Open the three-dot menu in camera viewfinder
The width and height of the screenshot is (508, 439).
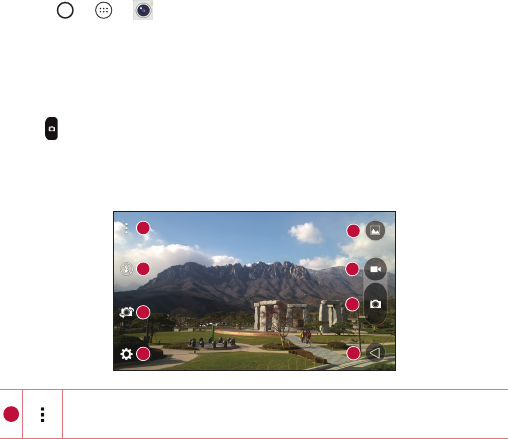pos(126,228)
